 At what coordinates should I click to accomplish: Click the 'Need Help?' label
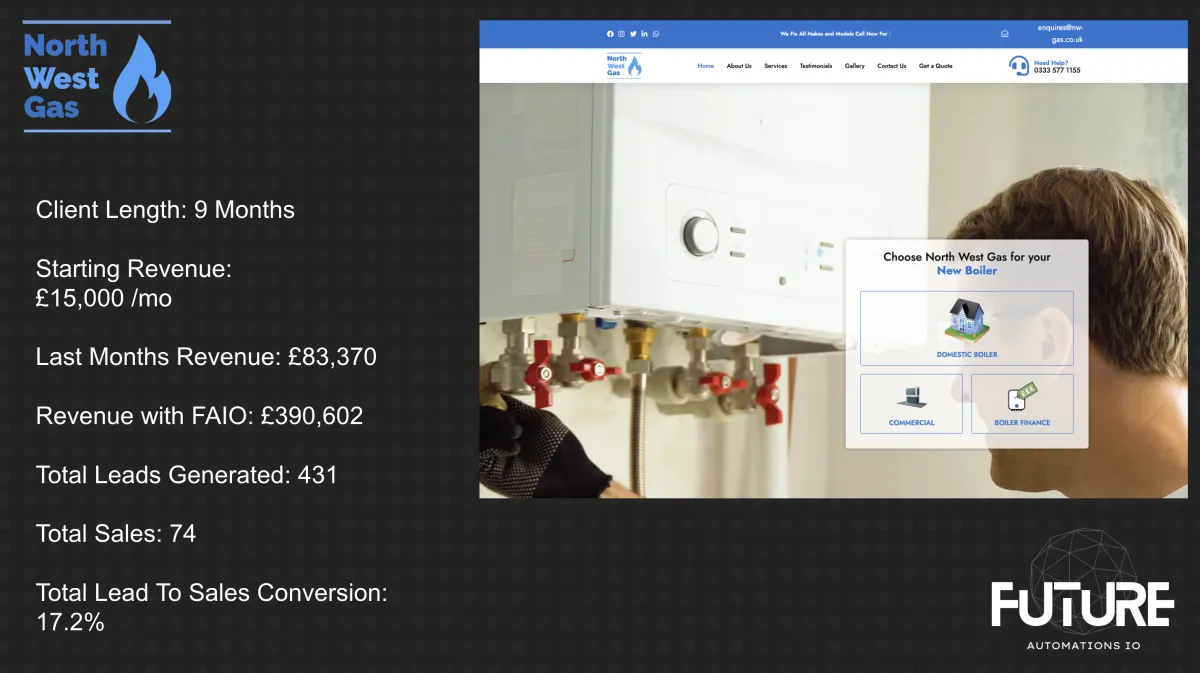[x=1051, y=62]
